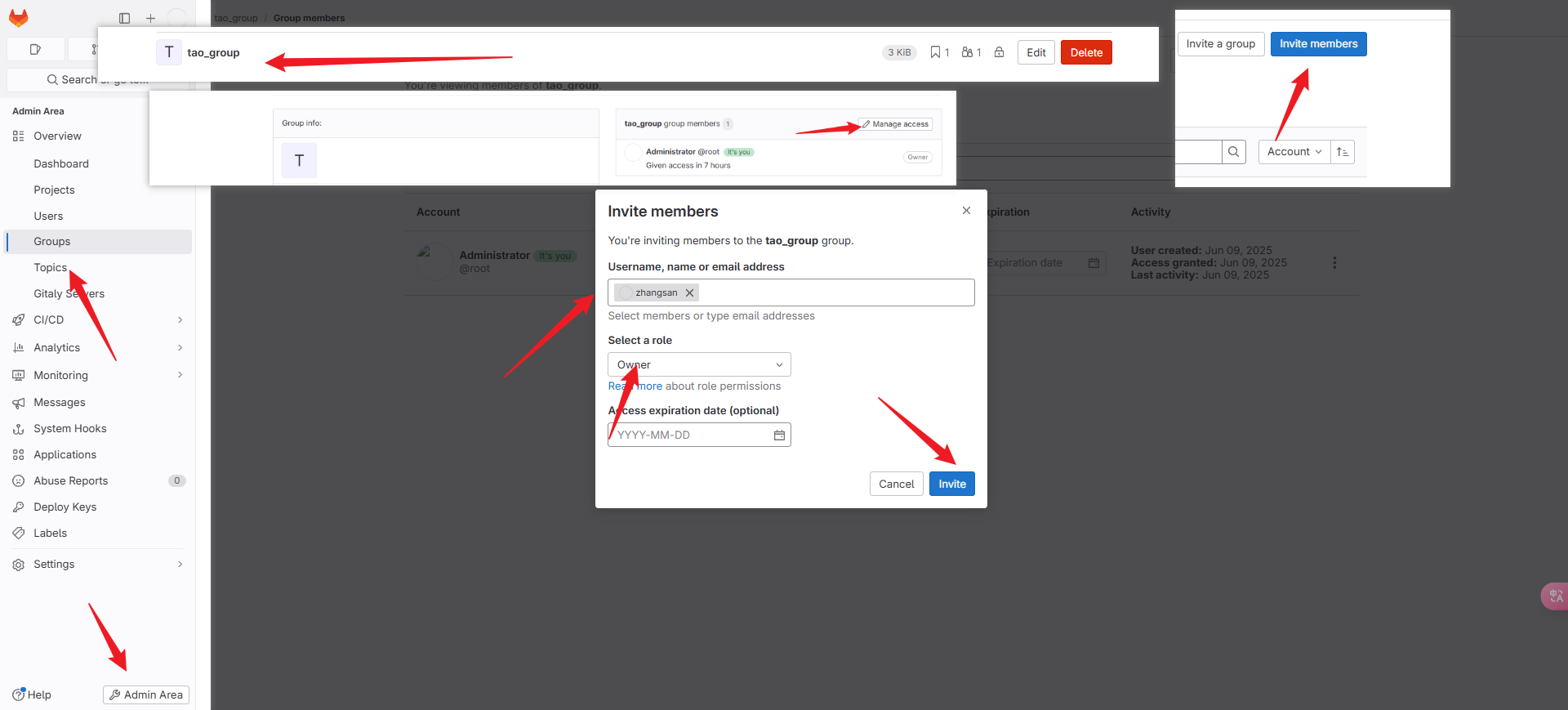The width and height of the screenshot is (1568, 710).
Task: Click the tao_group T avatar
Action: (x=169, y=52)
